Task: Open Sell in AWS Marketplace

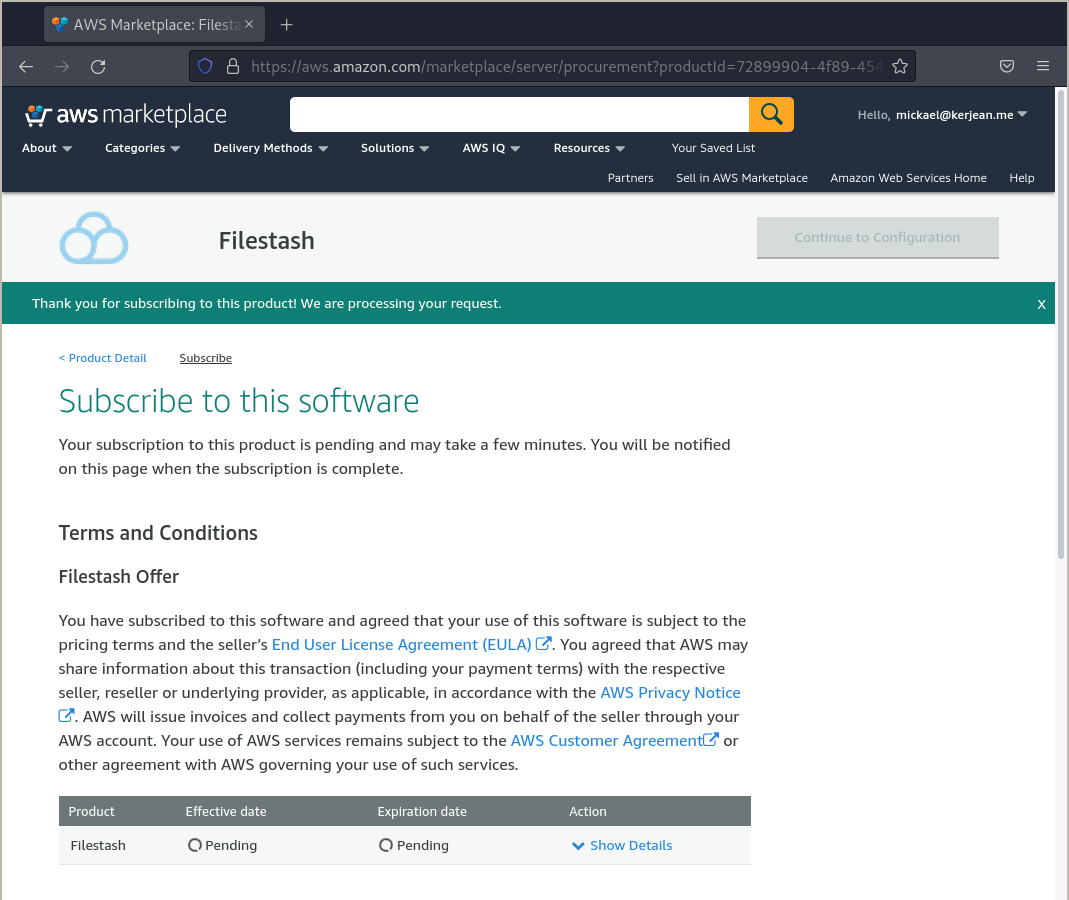Action: click(742, 178)
